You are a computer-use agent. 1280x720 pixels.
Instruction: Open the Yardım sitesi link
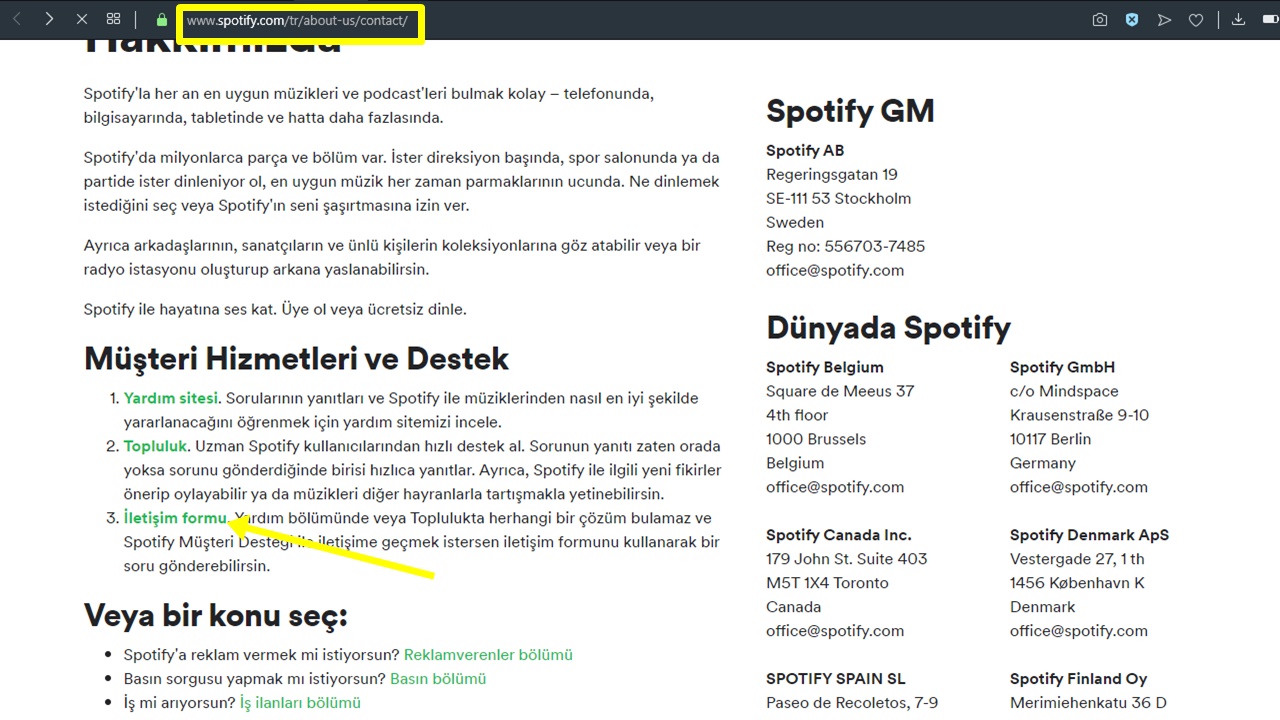pos(170,397)
